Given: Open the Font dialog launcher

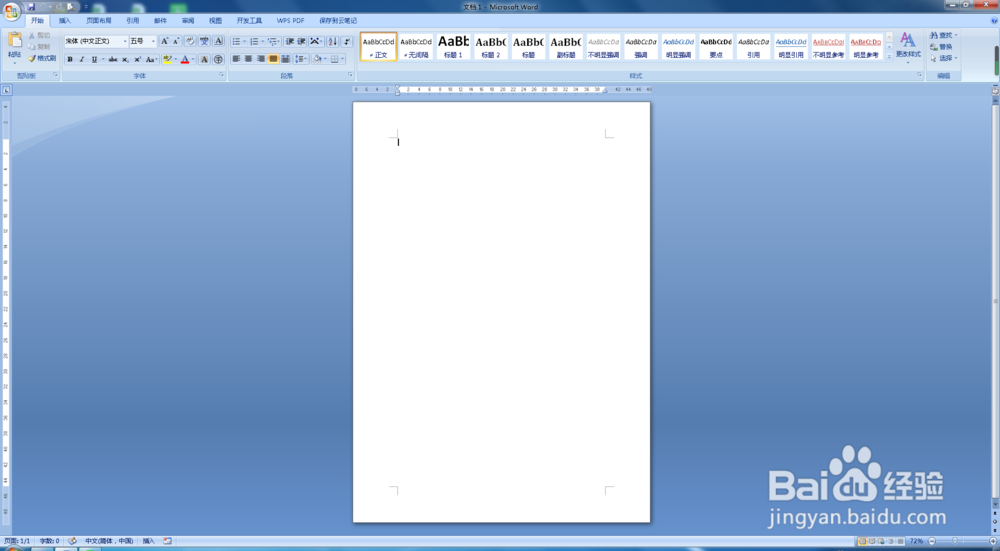Looking at the screenshot, I should click(221, 75).
